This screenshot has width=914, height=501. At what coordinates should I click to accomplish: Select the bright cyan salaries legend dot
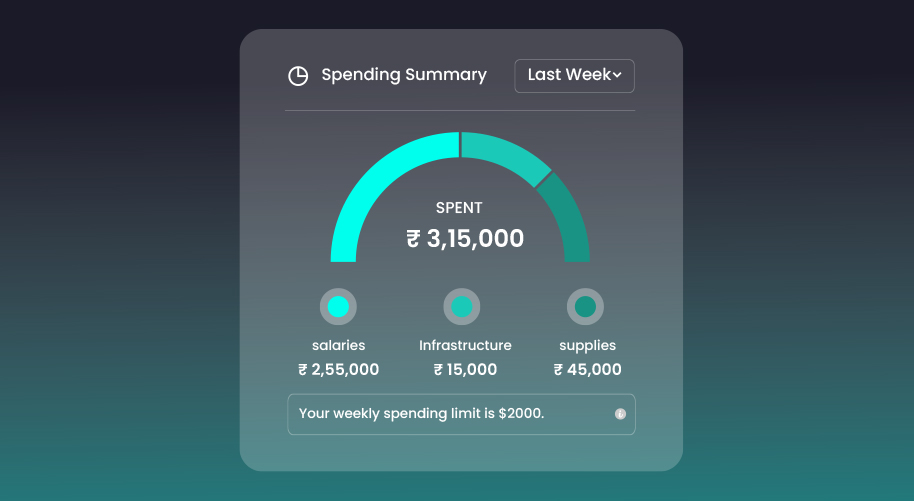pos(338,306)
